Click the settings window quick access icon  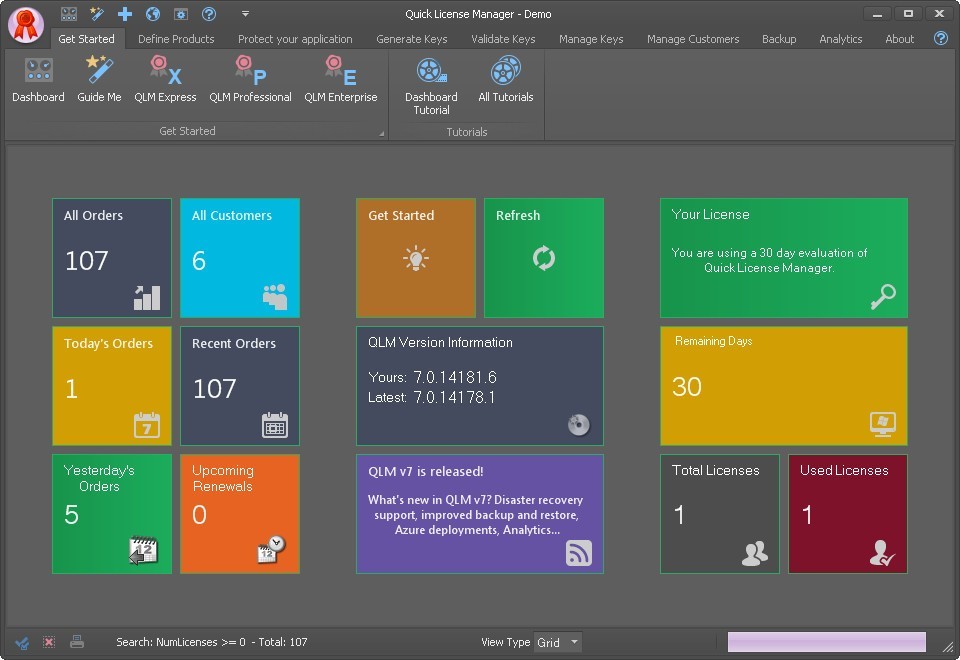coord(181,13)
